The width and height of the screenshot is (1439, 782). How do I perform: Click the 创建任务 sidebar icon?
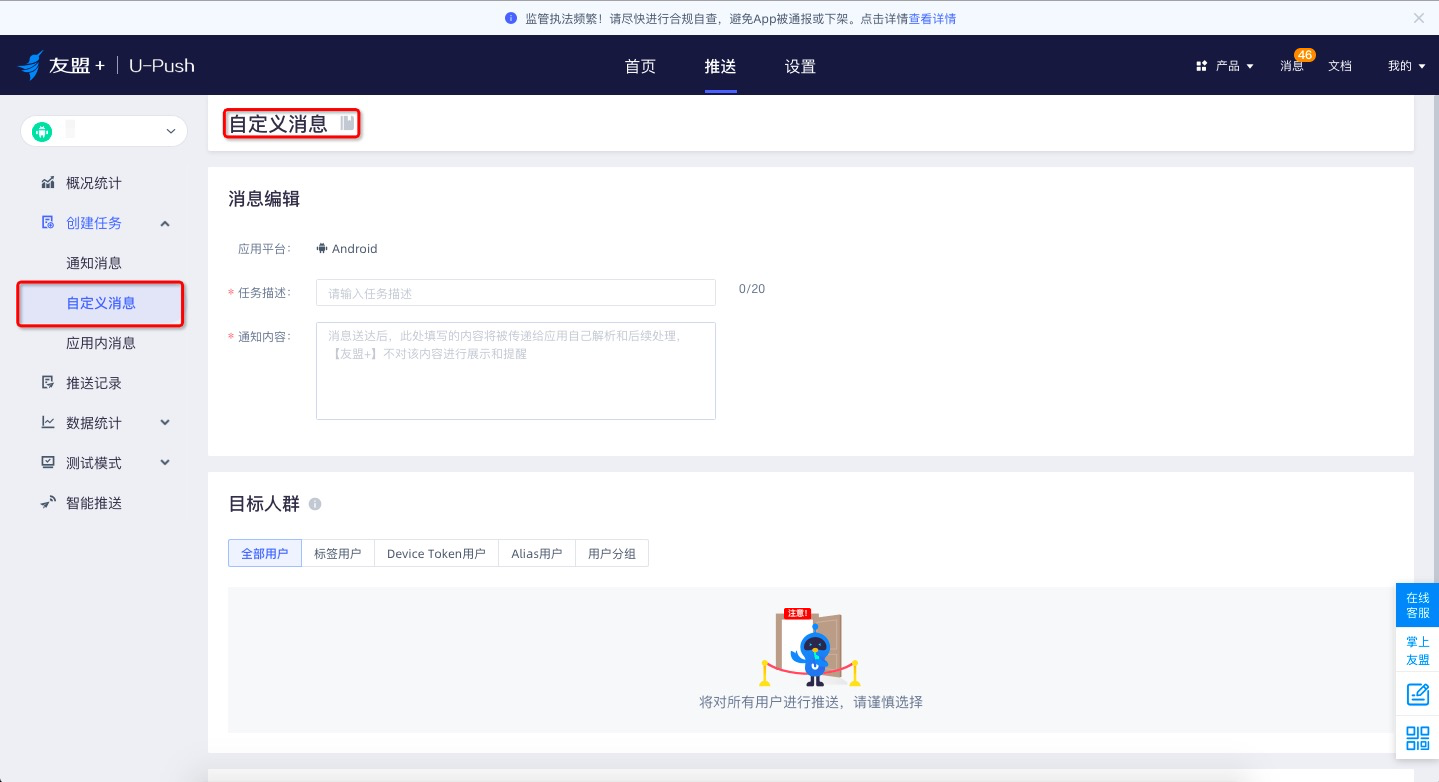(x=48, y=223)
